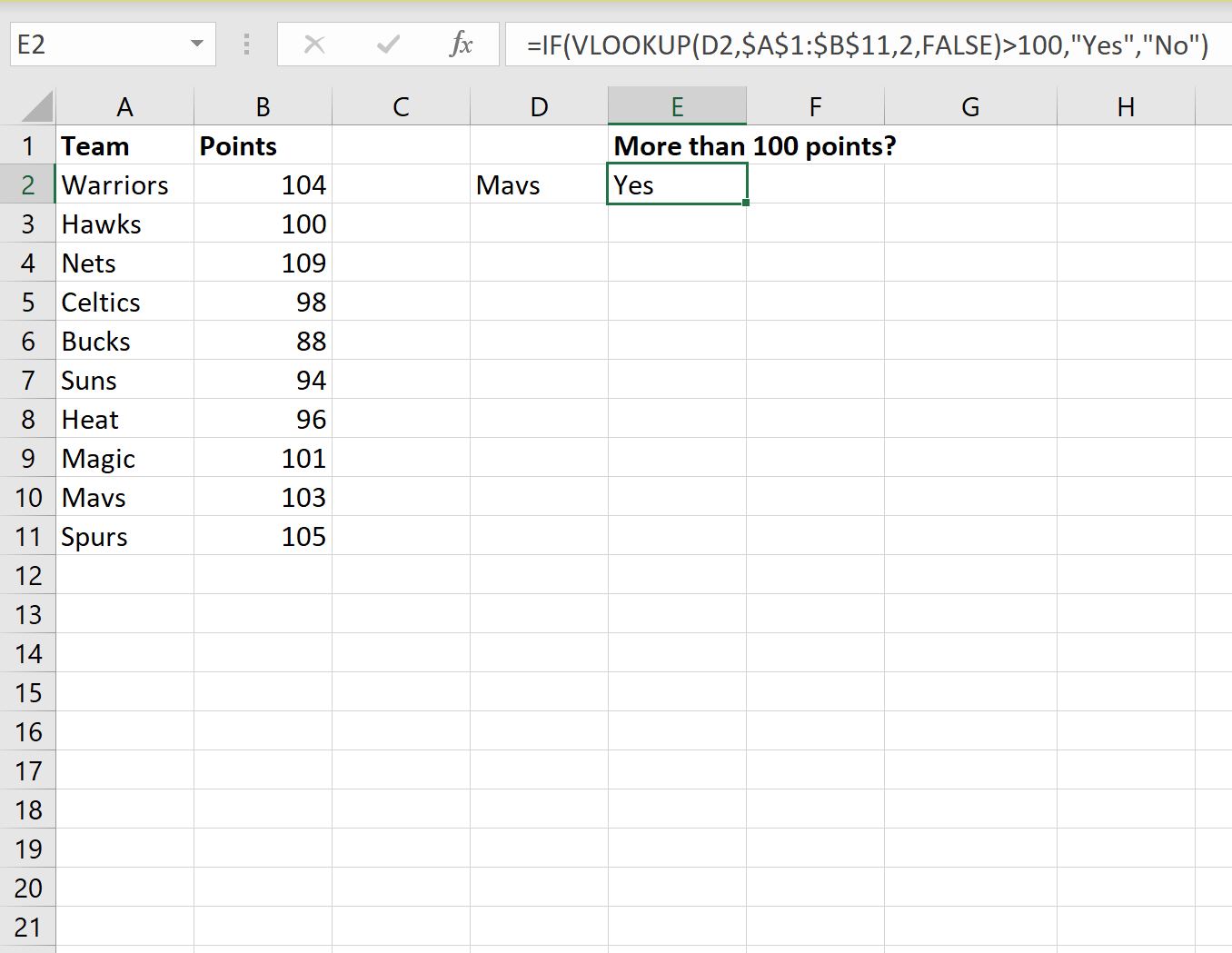Click the 'More than 100 points?' header cell

[x=677, y=145]
